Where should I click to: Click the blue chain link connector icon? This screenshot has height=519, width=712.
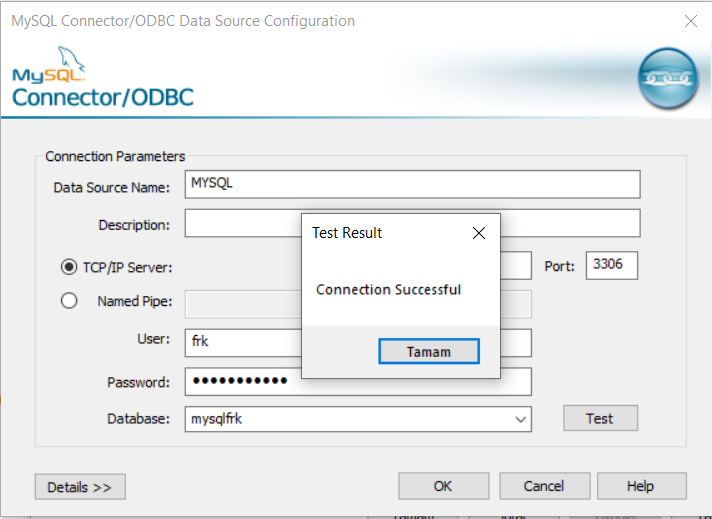(x=668, y=78)
